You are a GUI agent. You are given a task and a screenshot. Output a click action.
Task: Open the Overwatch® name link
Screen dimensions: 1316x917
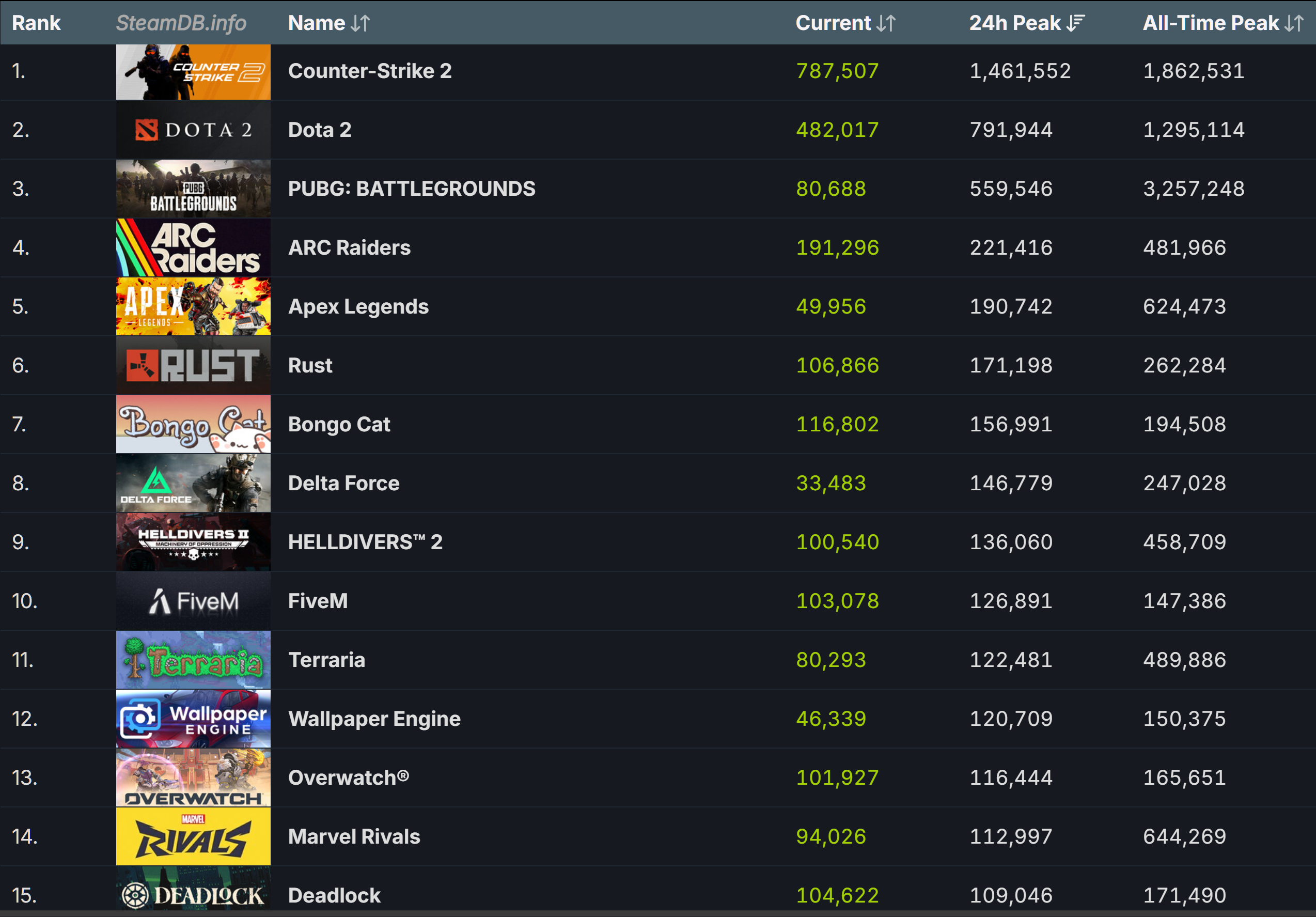coord(349,778)
